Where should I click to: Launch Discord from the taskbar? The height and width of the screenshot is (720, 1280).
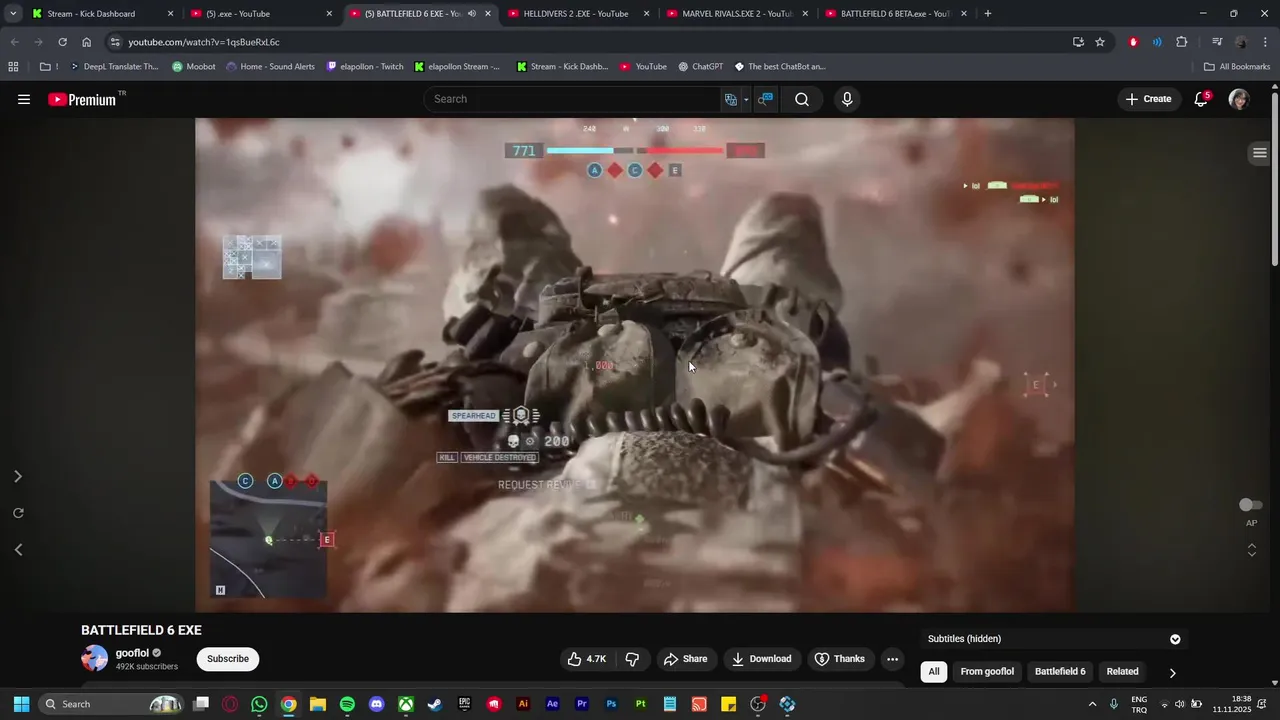tap(376, 704)
